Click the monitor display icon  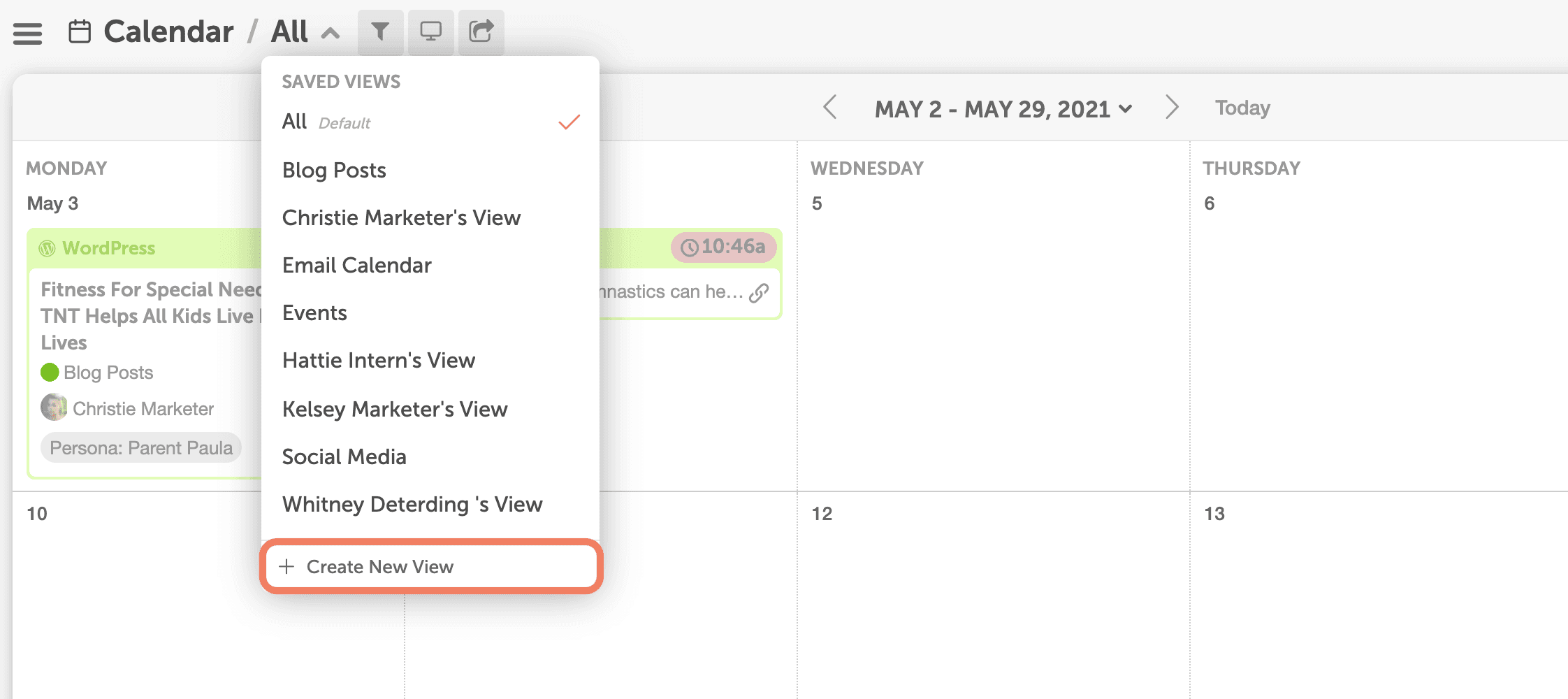(430, 31)
